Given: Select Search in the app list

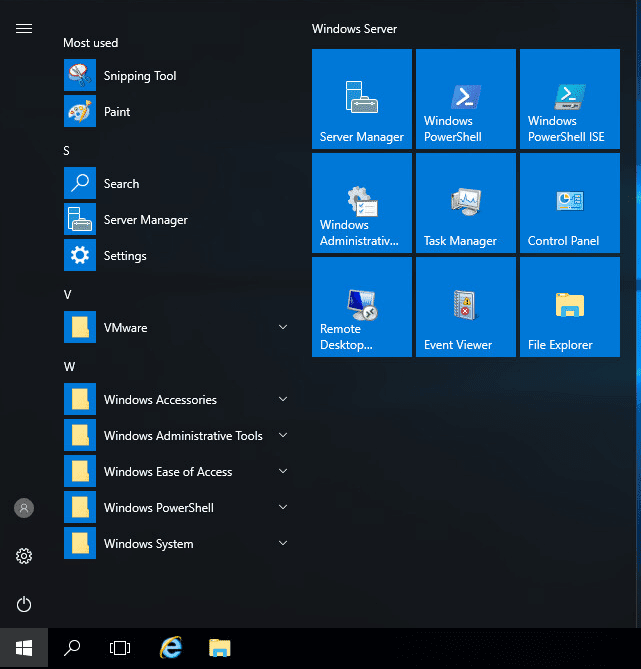Looking at the screenshot, I should (x=121, y=184).
